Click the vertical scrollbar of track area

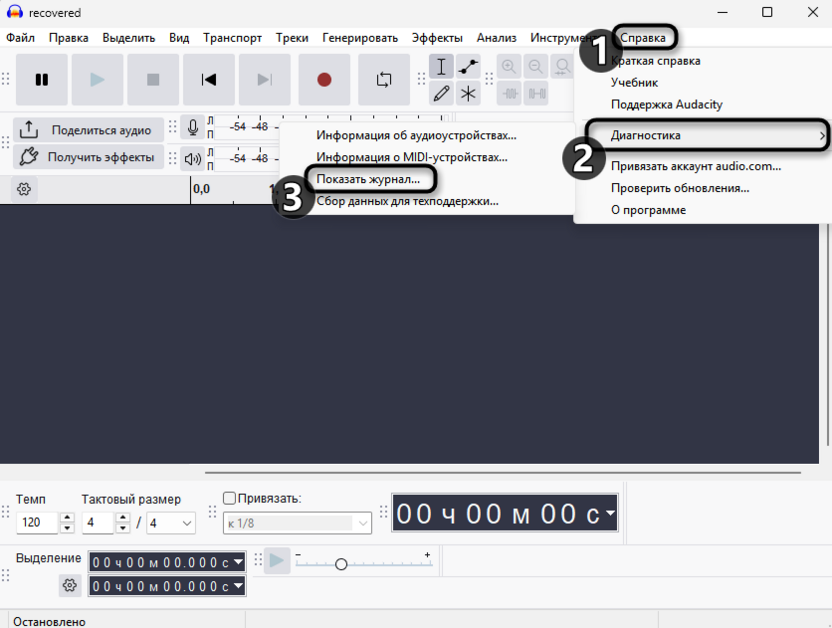point(827,334)
